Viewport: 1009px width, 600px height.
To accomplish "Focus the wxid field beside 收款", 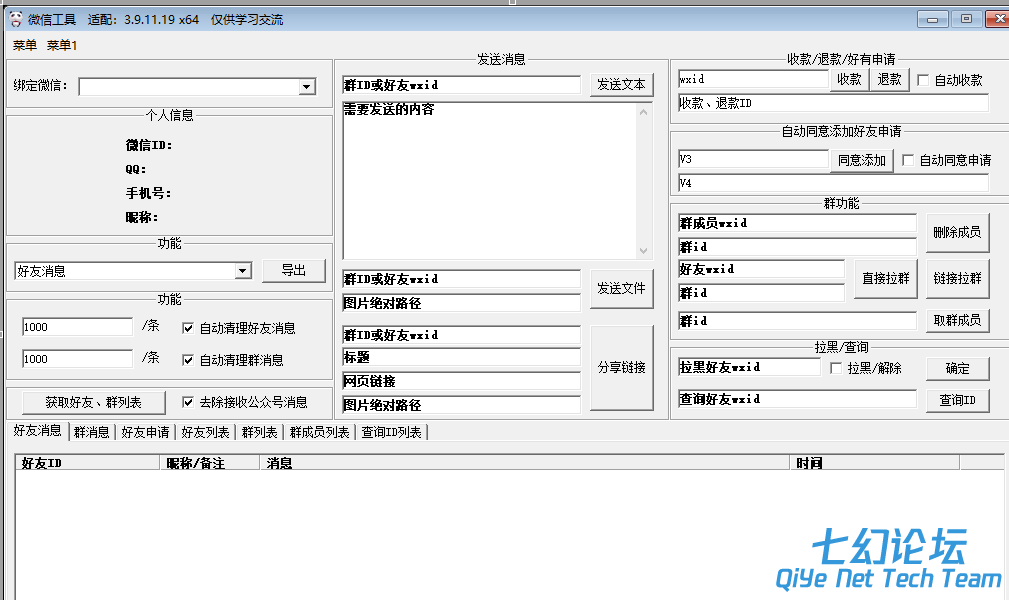I will coord(753,79).
